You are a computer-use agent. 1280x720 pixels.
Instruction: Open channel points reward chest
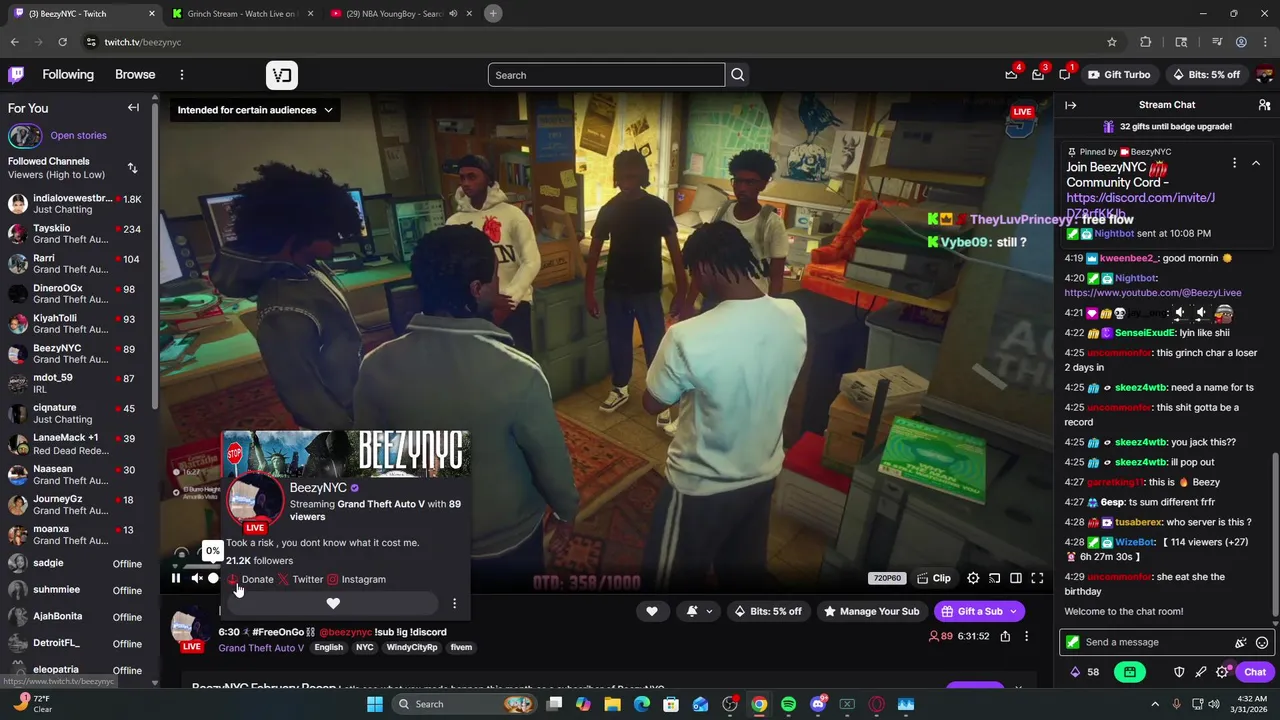pos(1129,672)
